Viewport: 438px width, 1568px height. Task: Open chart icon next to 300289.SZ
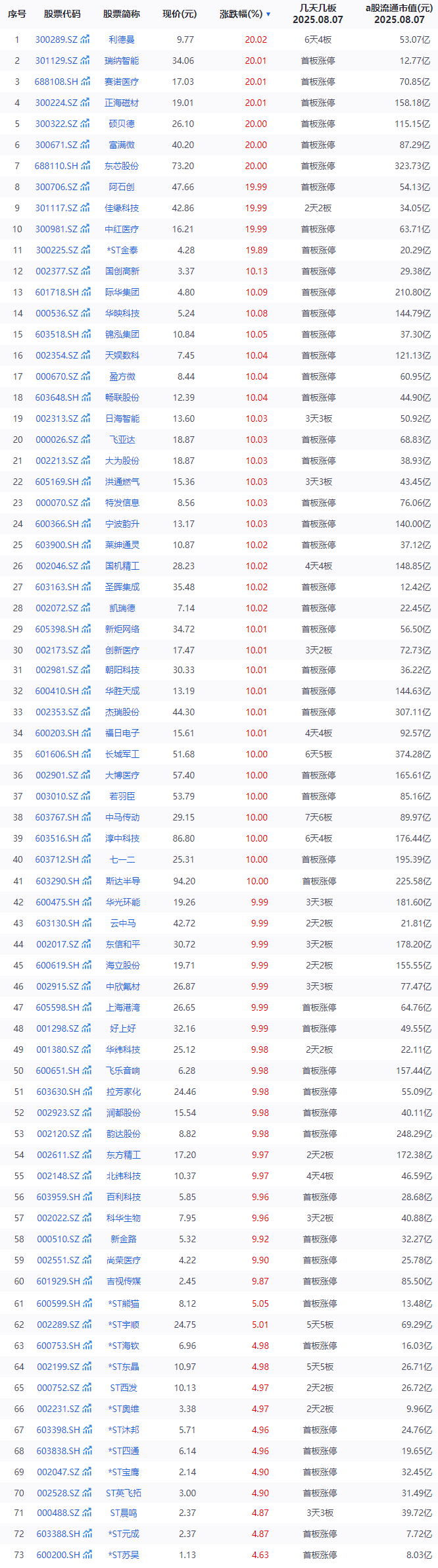(85, 39)
